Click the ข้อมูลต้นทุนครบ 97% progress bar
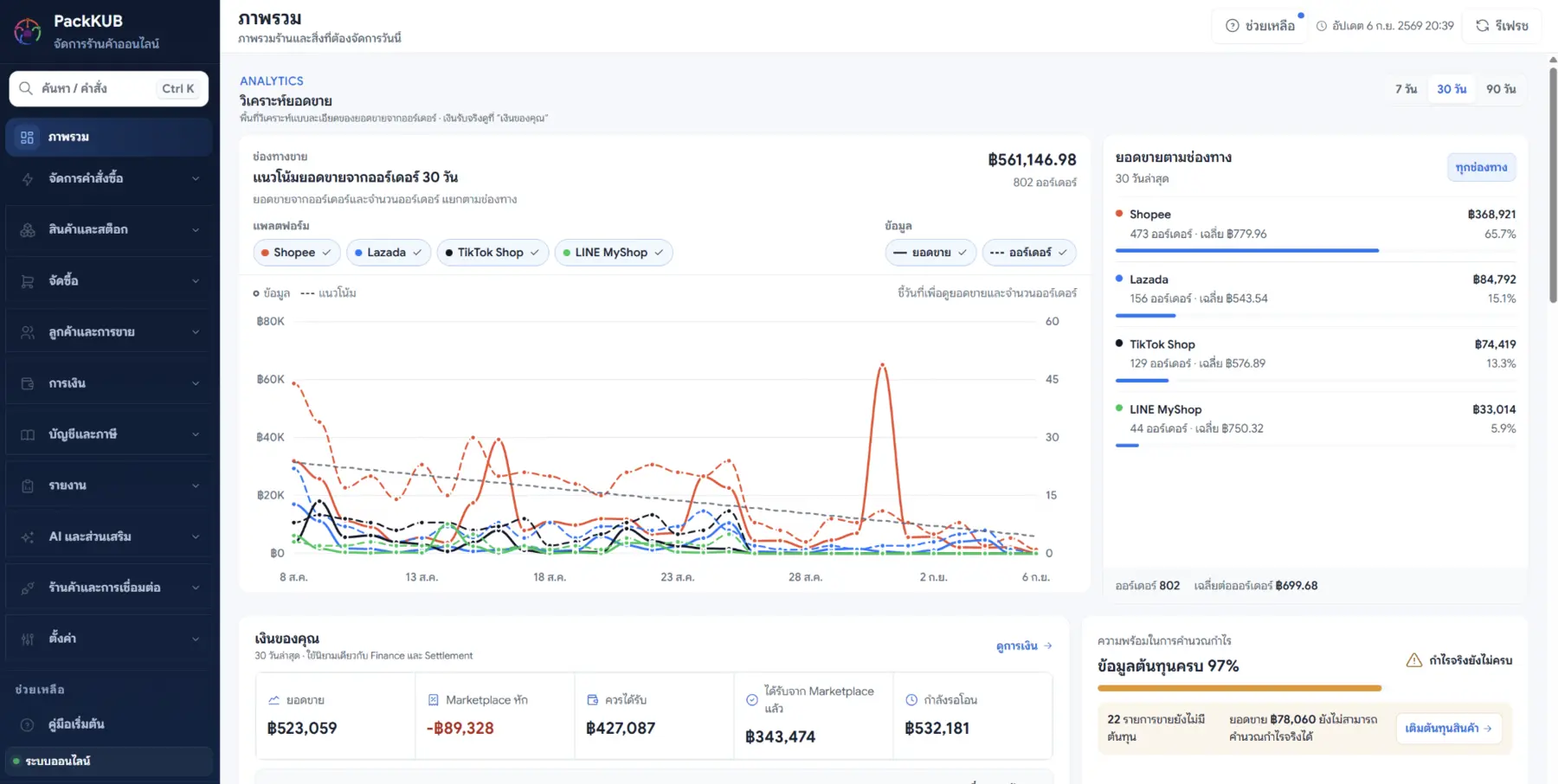This screenshot has width=1558, height=784. (x=1239, y=688)
